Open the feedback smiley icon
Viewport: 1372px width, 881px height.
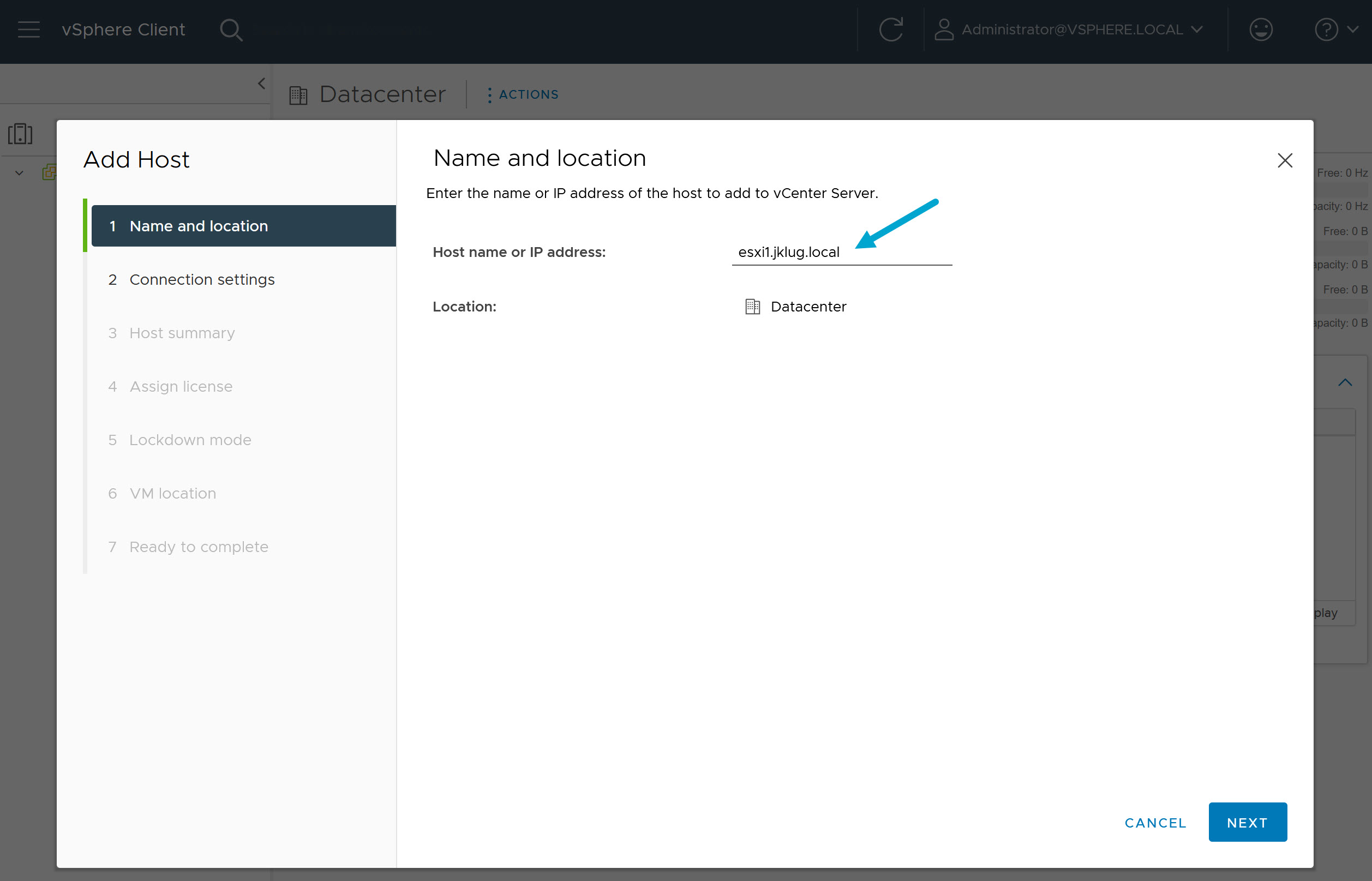click(1261, 29)
